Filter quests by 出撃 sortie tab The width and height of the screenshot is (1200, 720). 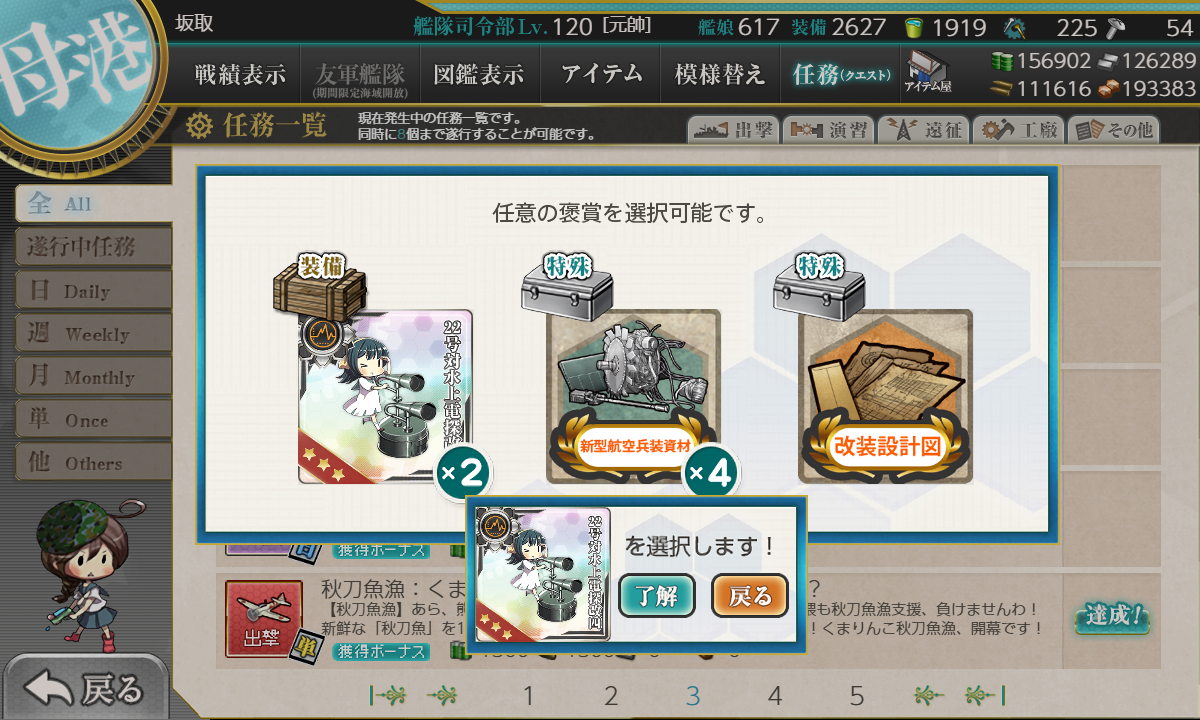[x=733, y=129]
